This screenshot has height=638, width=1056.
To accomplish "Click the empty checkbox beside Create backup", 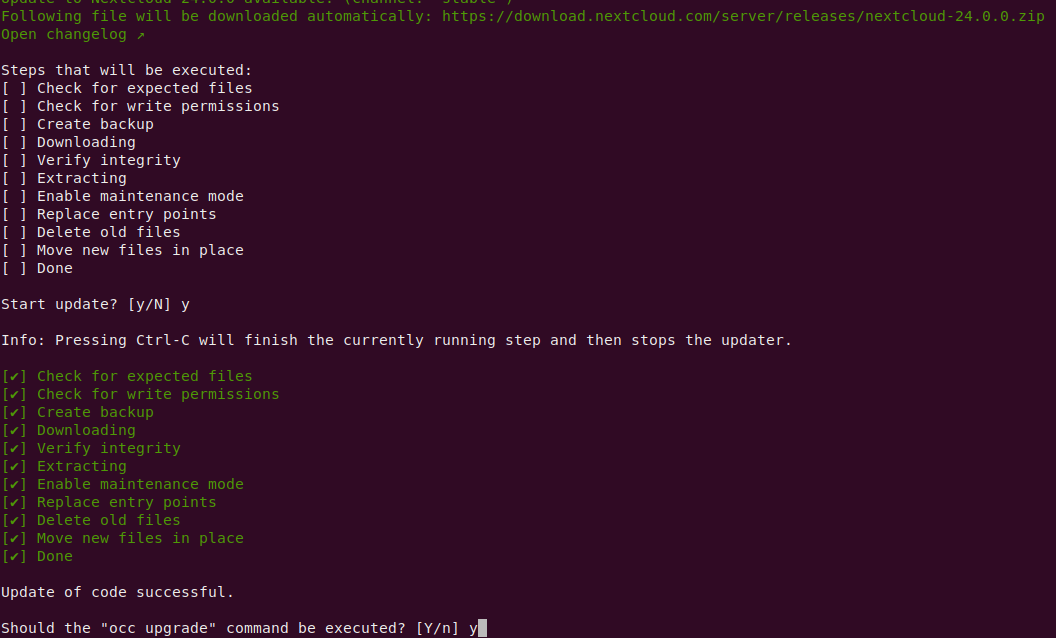I will [x=14, y=125].
